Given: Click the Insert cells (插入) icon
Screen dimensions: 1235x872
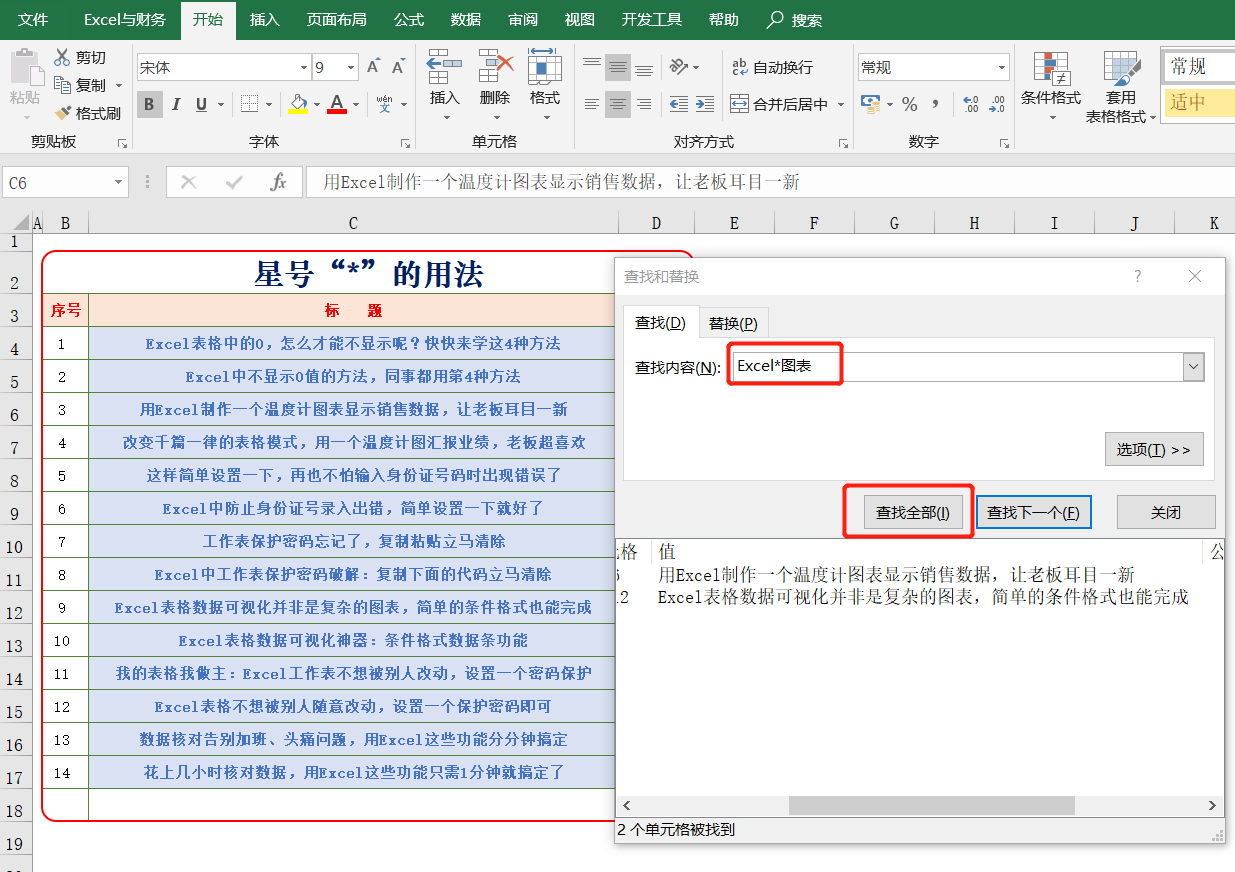Looking at the screenshot, I should coord(444,66).
